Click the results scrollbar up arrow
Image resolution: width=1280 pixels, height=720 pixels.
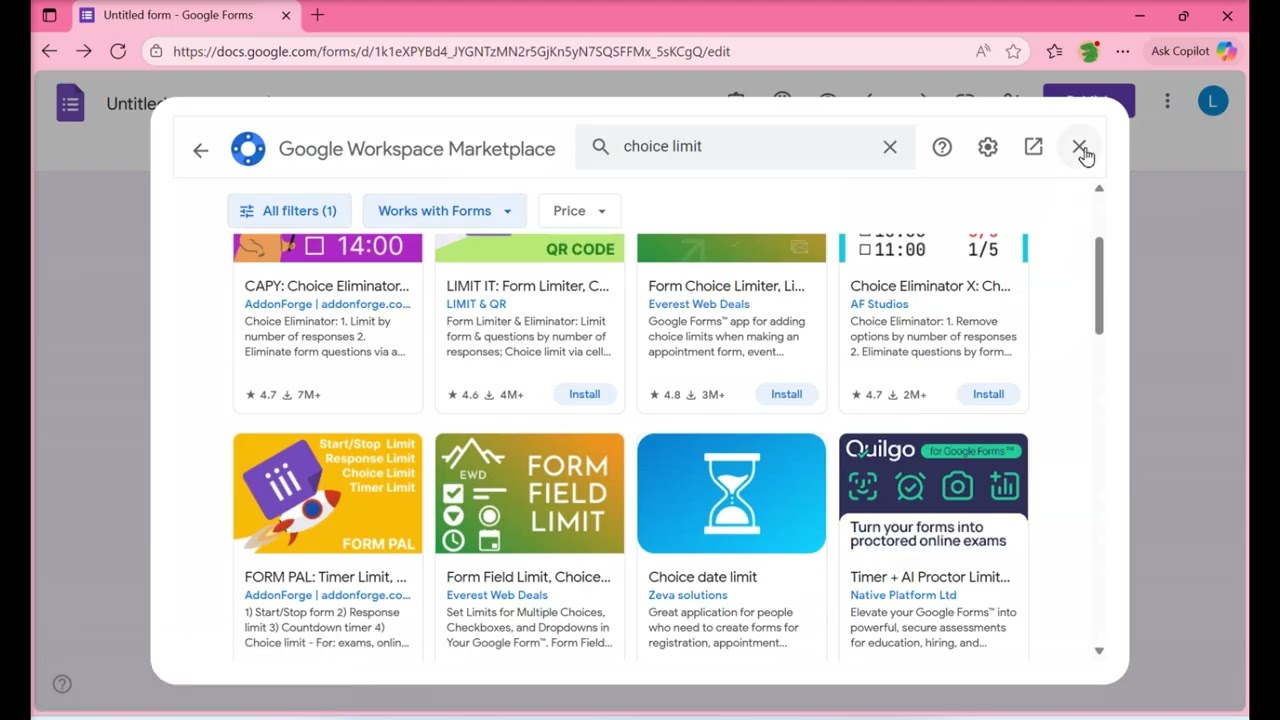(x=1099, y=189)
